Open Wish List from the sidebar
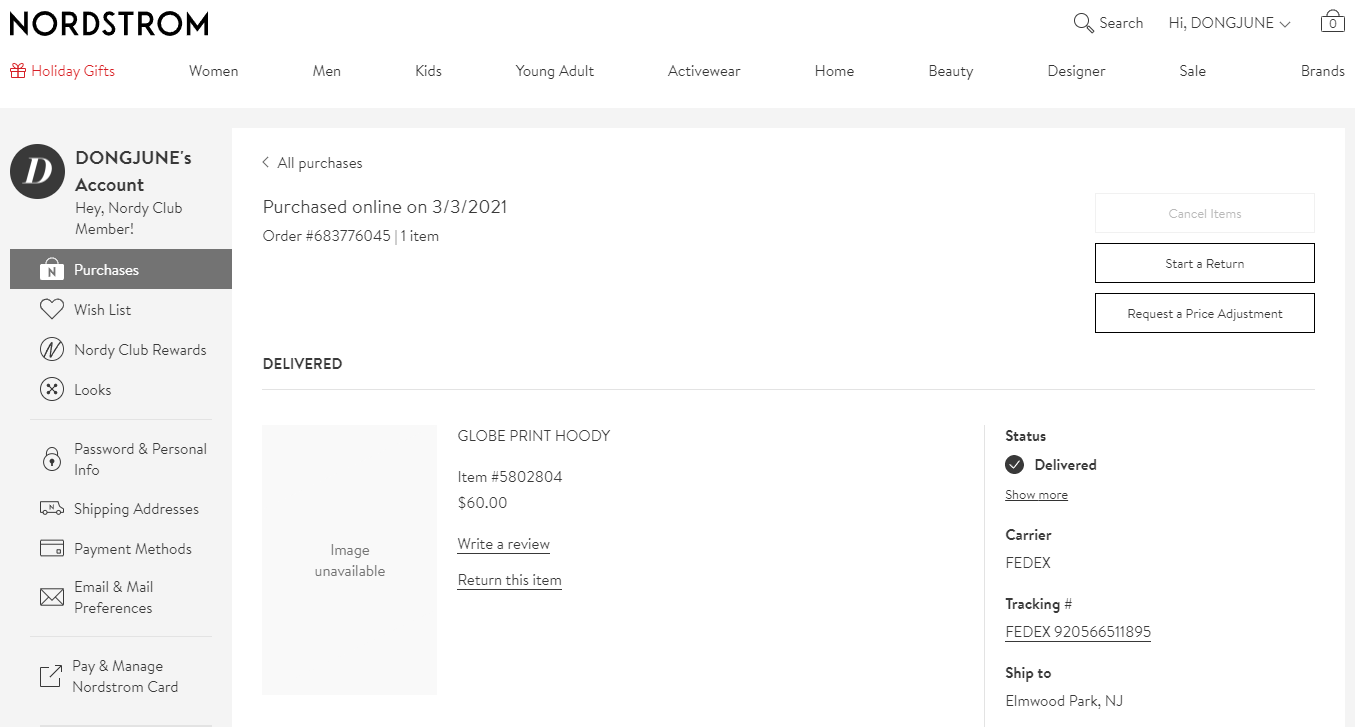Viewport: 1355px width, 727px height. click(102, 310)
